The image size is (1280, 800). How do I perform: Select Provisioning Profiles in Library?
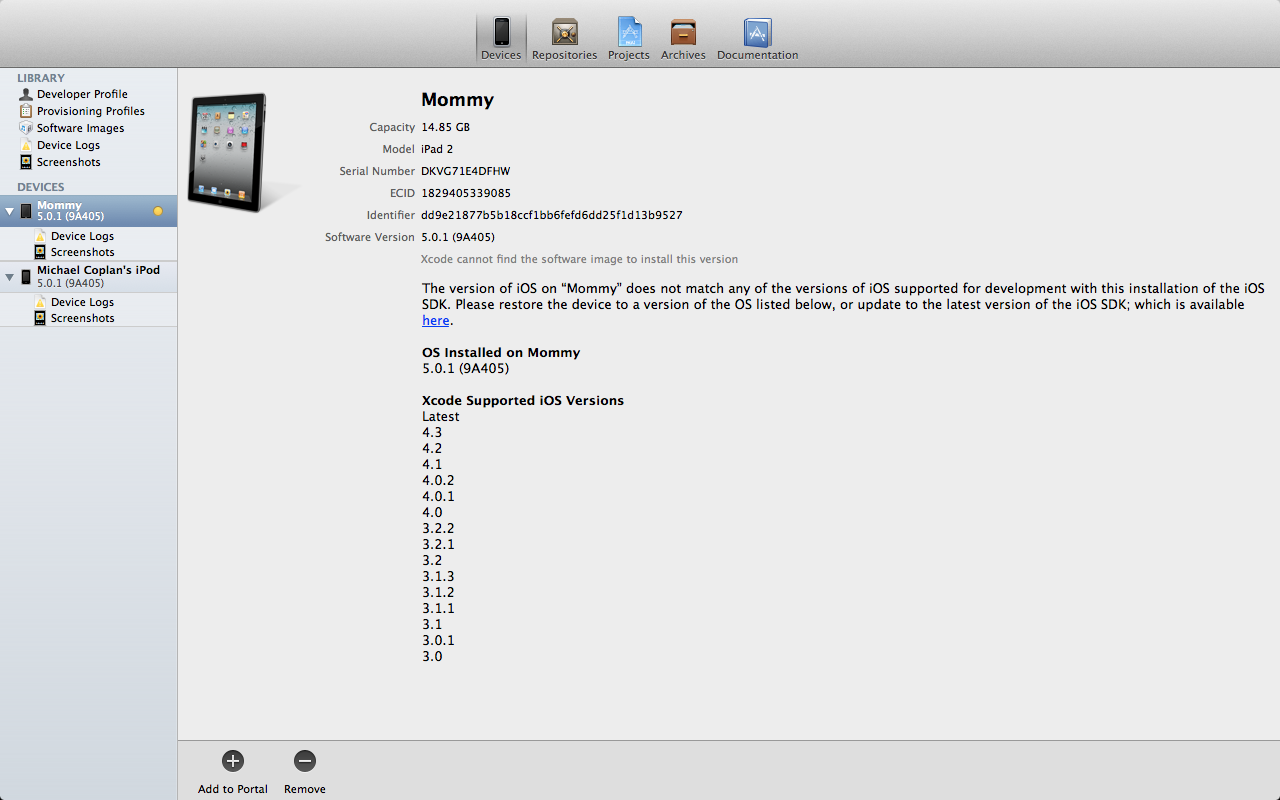91,111
